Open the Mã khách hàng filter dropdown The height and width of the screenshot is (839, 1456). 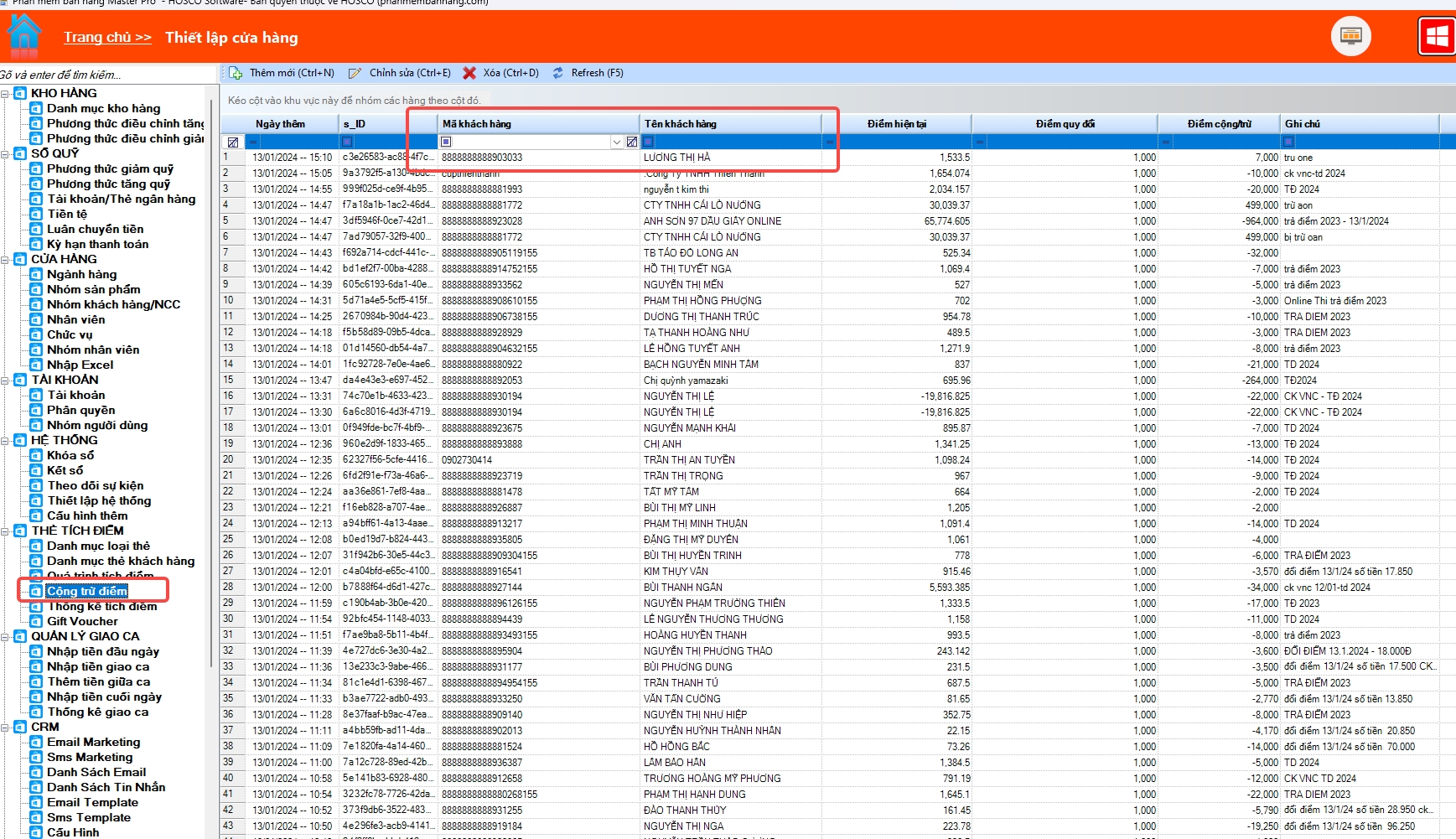point(617,142)
